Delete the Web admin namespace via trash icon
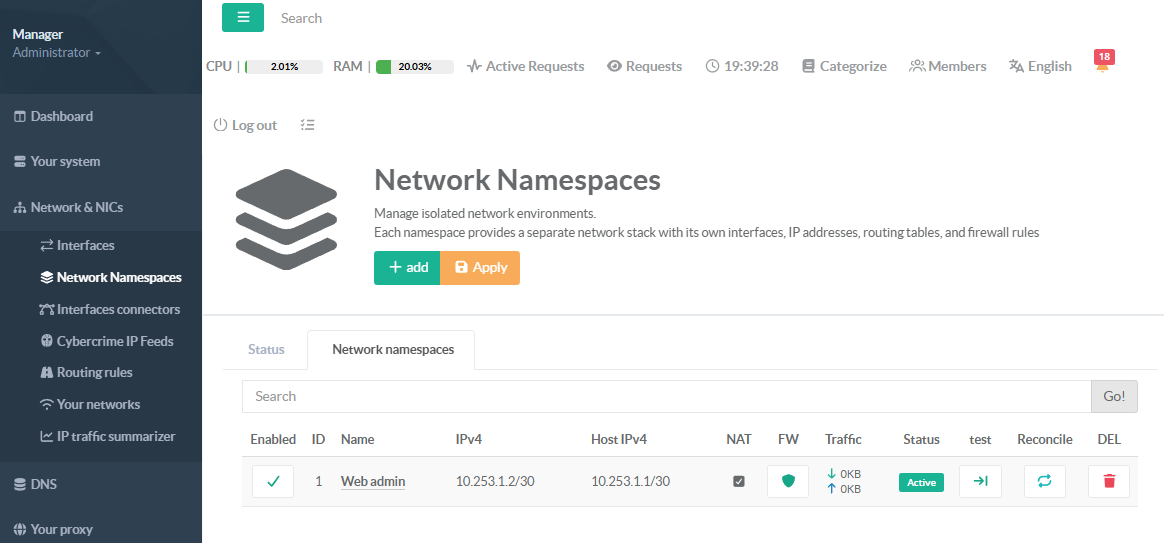The image size is (1164, 543). click(x=1108, y=482)
